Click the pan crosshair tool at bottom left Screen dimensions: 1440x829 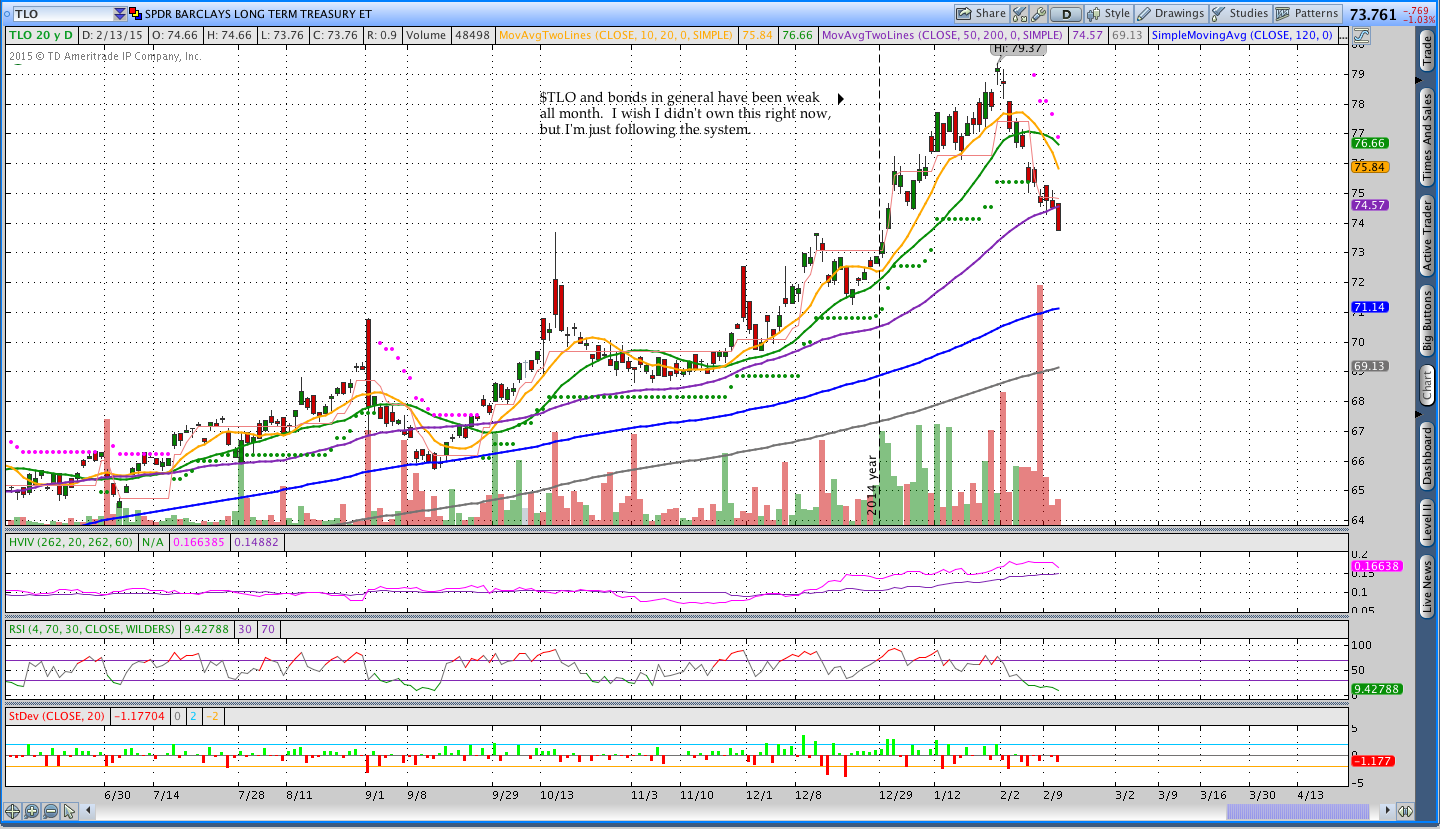coord(13,811)
